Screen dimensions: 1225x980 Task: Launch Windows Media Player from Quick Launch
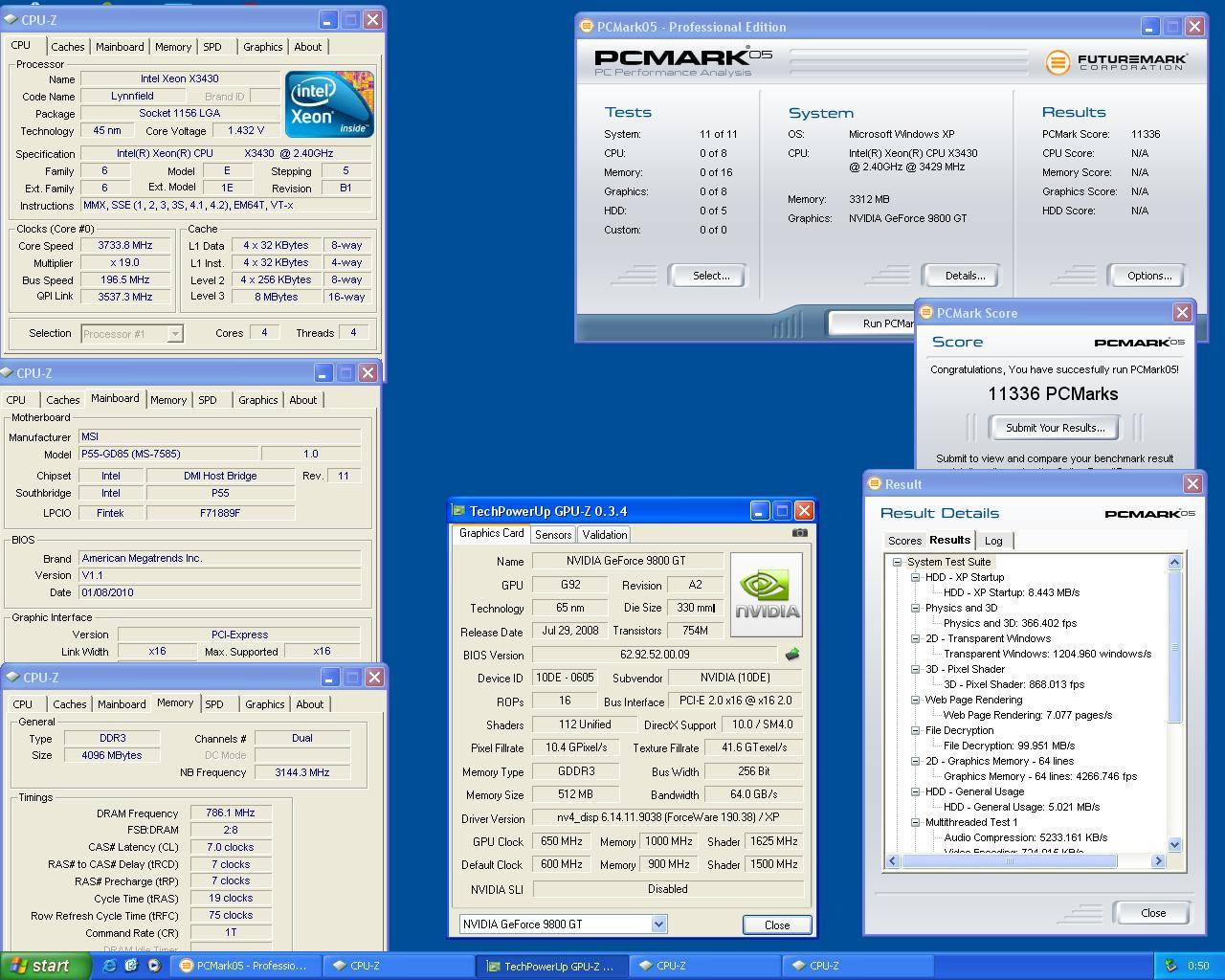(153, 966)
